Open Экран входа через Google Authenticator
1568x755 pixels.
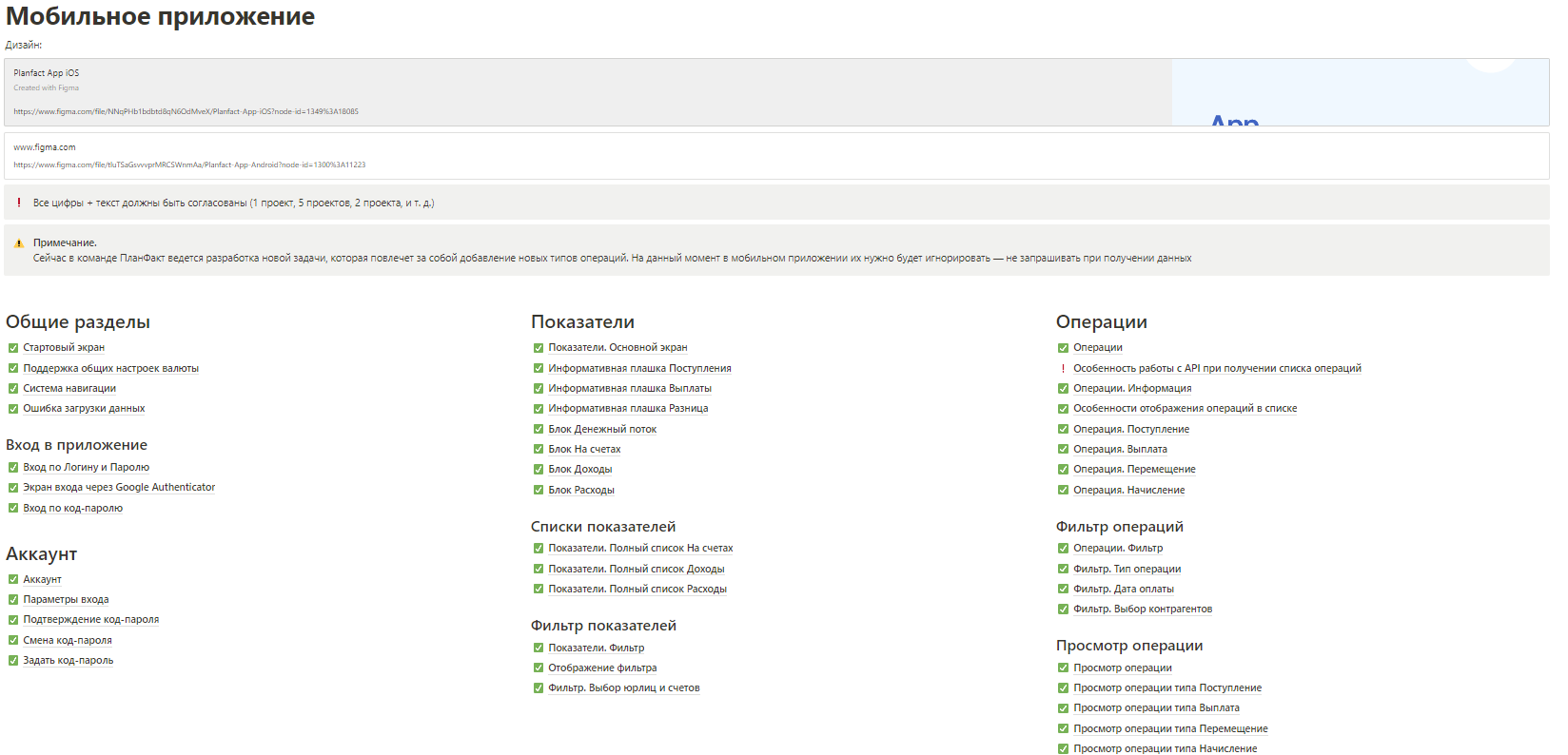click(x=119, y=488)
